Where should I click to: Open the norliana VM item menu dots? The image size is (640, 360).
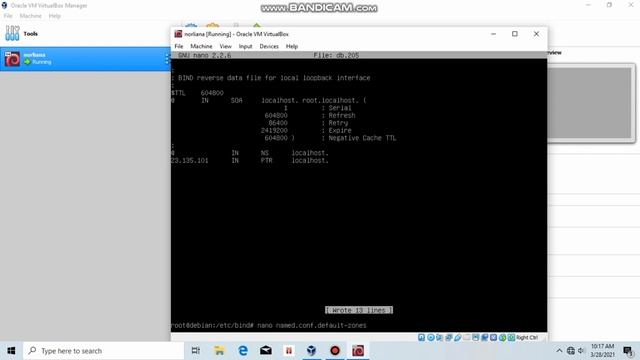point(167,59)
